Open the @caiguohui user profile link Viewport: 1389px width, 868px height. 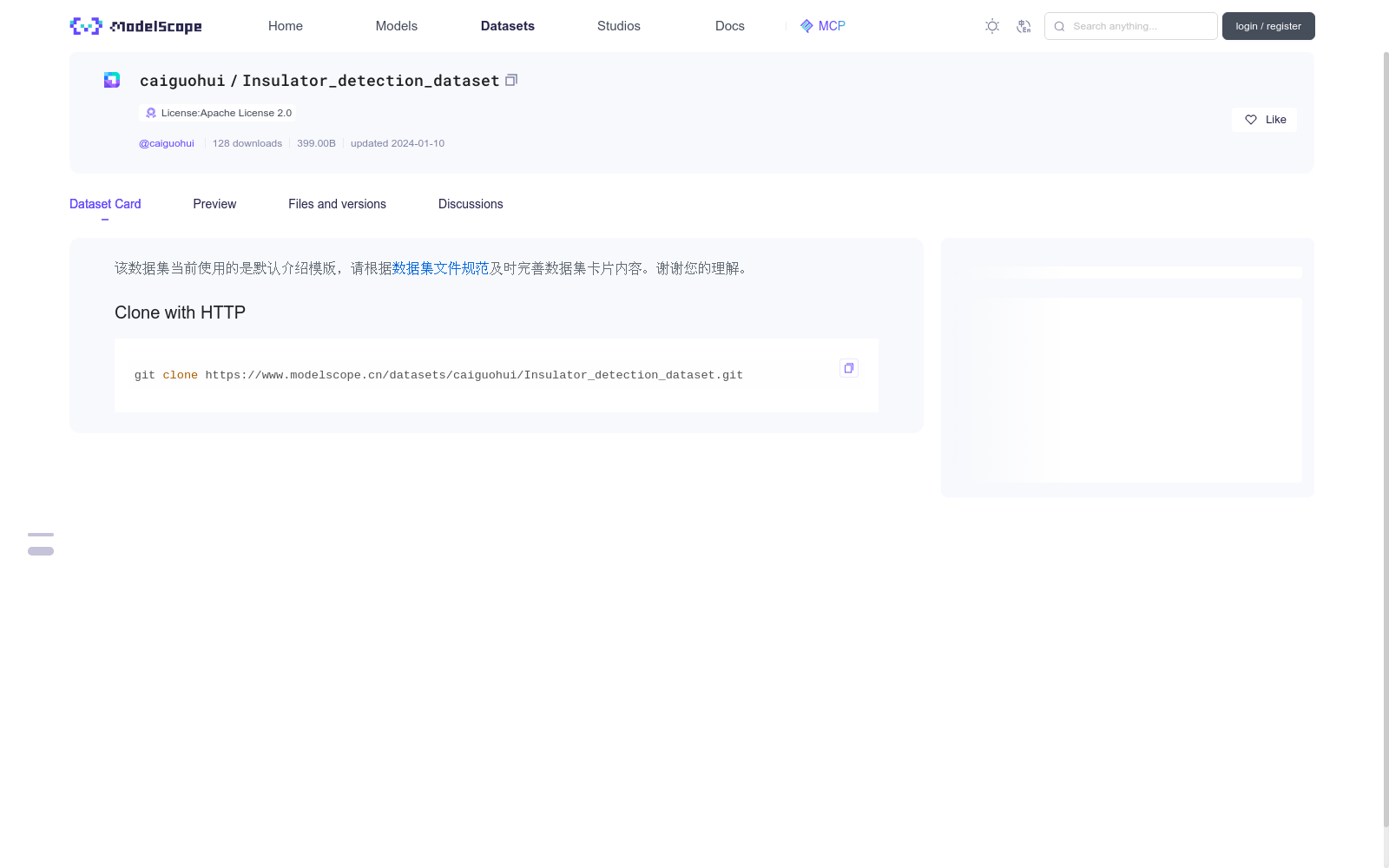click(167, 143)
